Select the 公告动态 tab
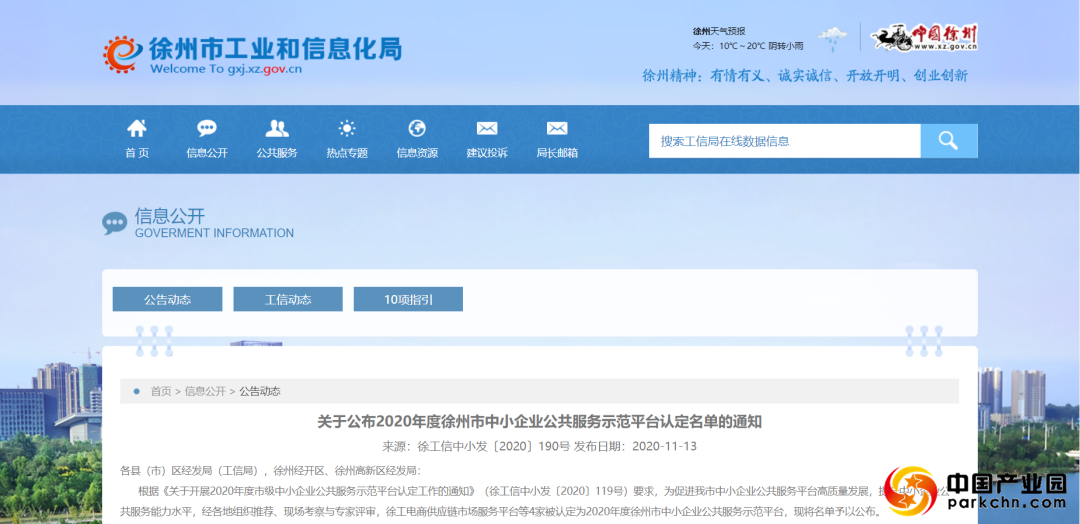 [x=167, y=299]
